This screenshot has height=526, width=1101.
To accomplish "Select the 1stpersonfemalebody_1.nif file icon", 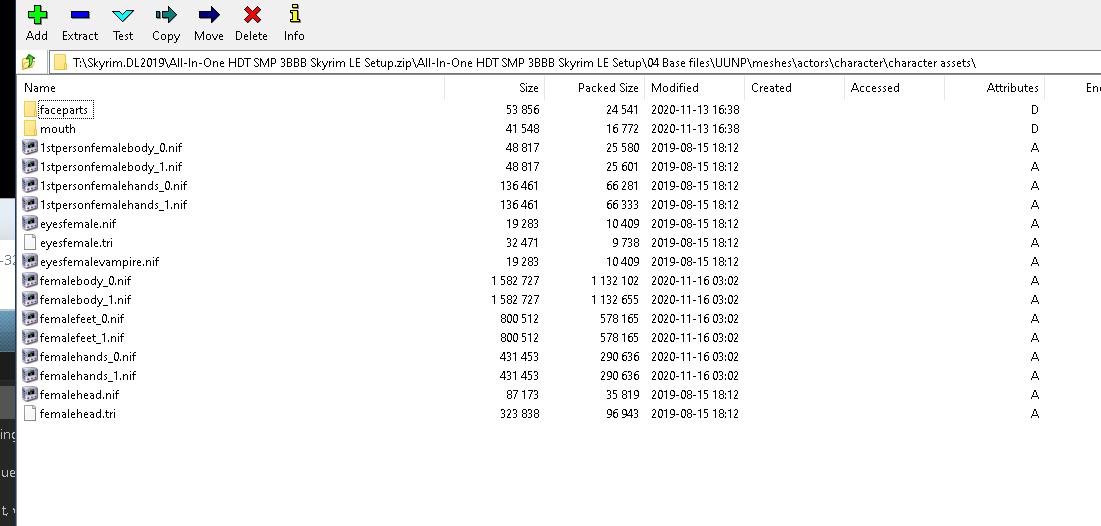I will point(29,166).
